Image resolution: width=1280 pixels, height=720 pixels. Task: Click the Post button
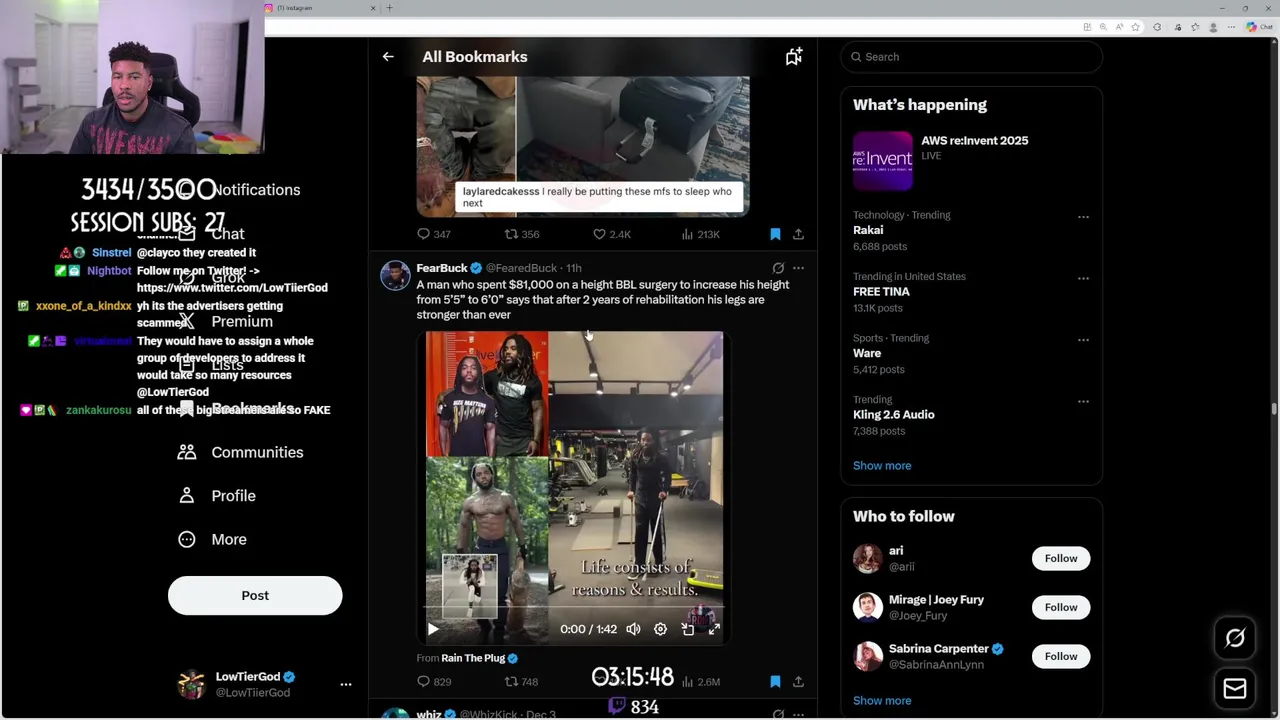pos(255,596)
